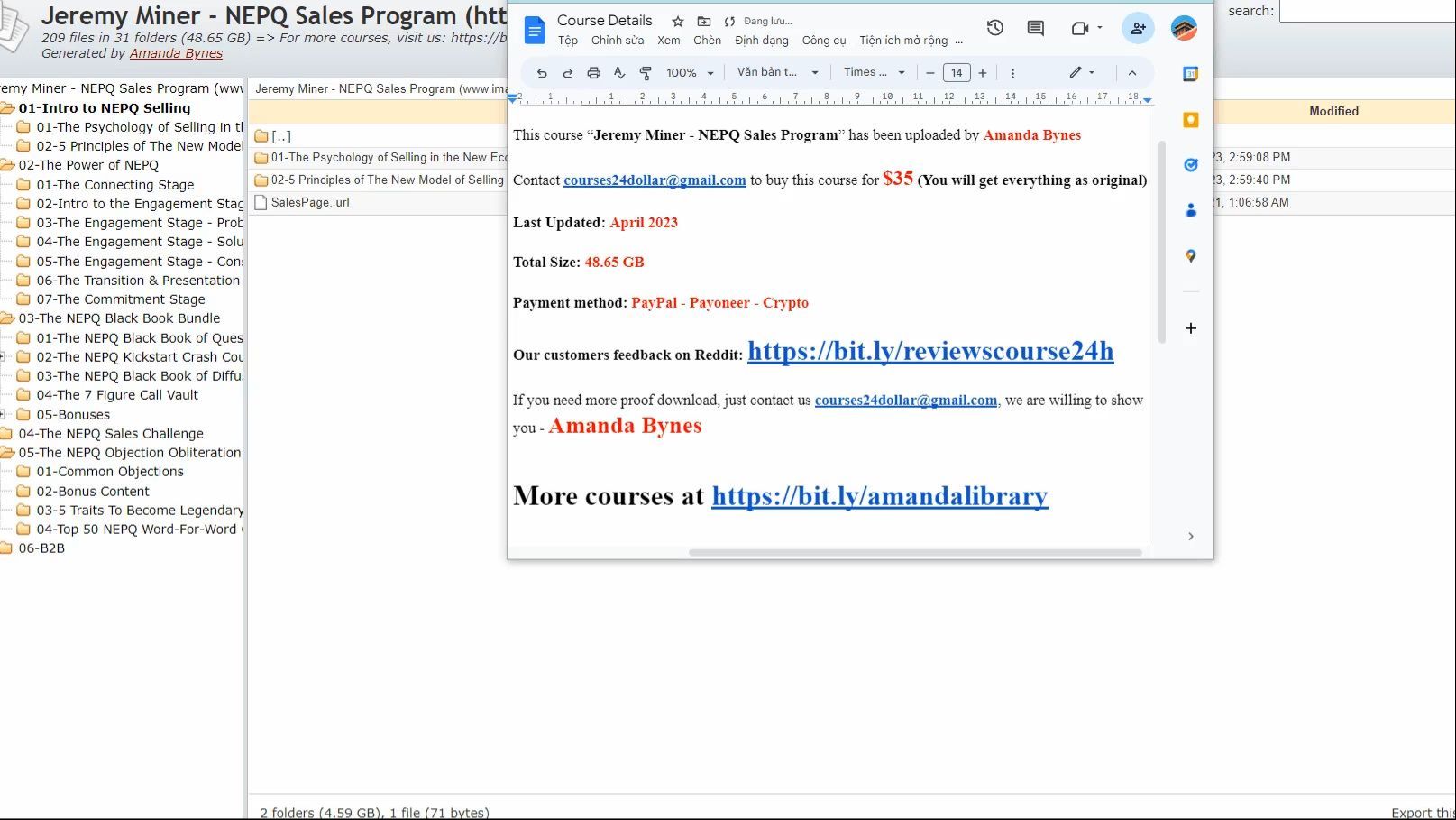Image resolution: width=1456 pixels, height=820 pixels.
Task: Collapse the toolbar with chevron up
Action: click(x=1132, y=73)
